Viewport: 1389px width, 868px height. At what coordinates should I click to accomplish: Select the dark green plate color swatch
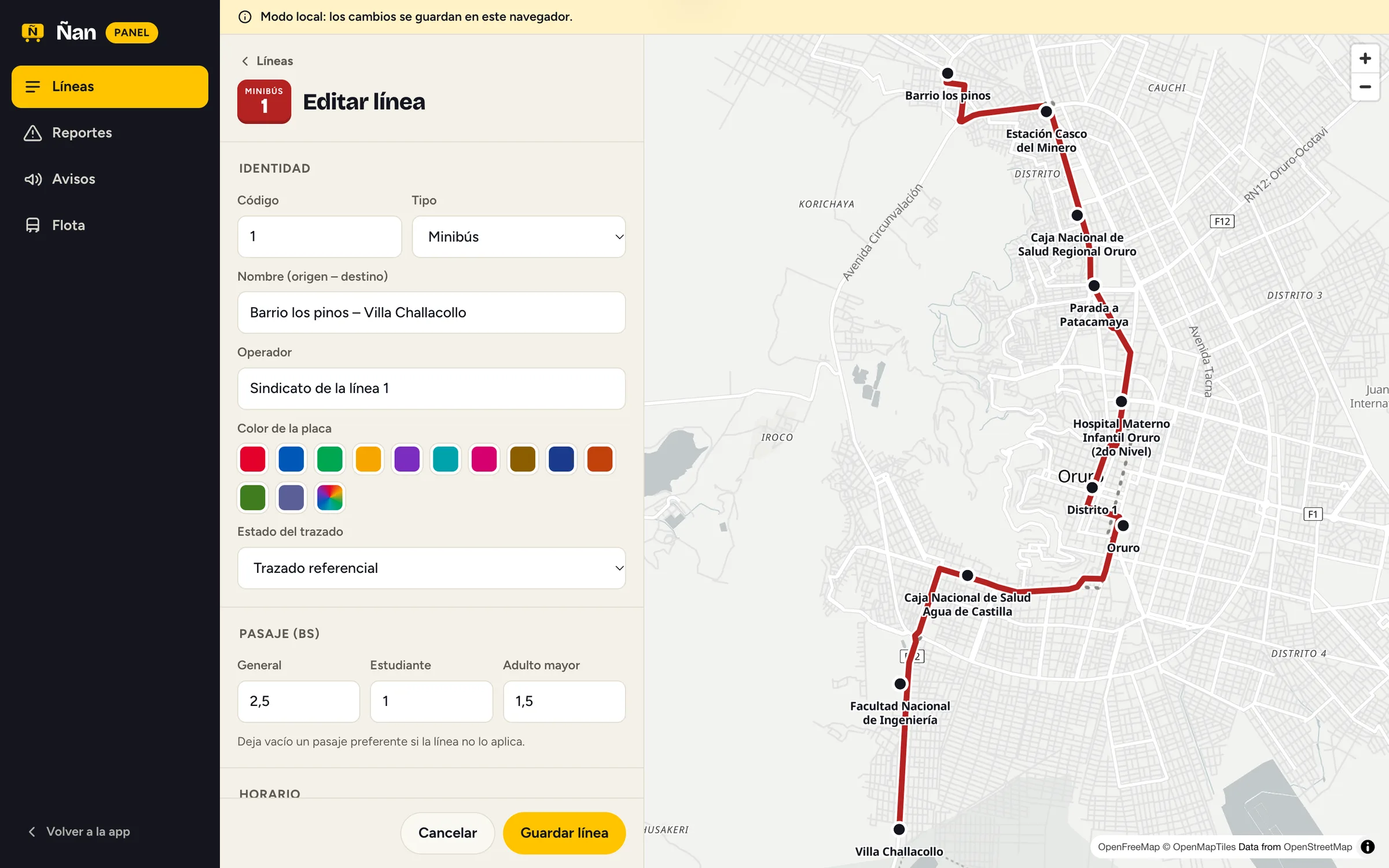click(x=253, y=498)
